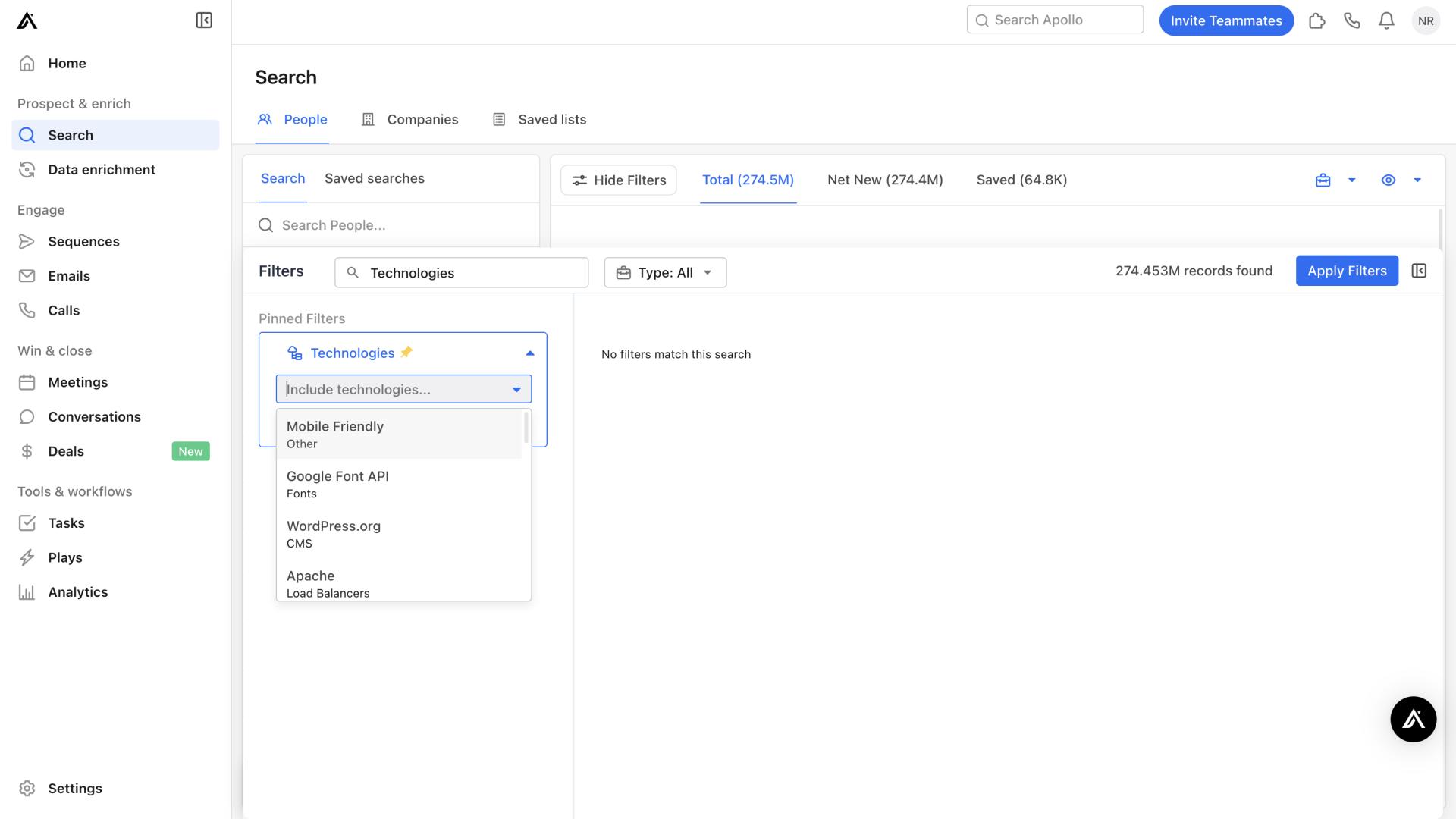
Task: Click Apply Filters button
Action: [1347, 271]
